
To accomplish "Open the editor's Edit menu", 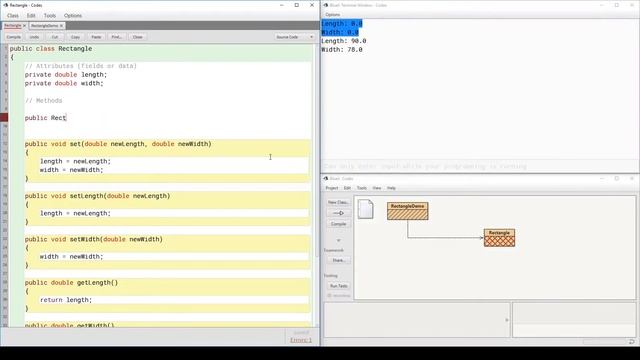I will [x=31, y=16].
